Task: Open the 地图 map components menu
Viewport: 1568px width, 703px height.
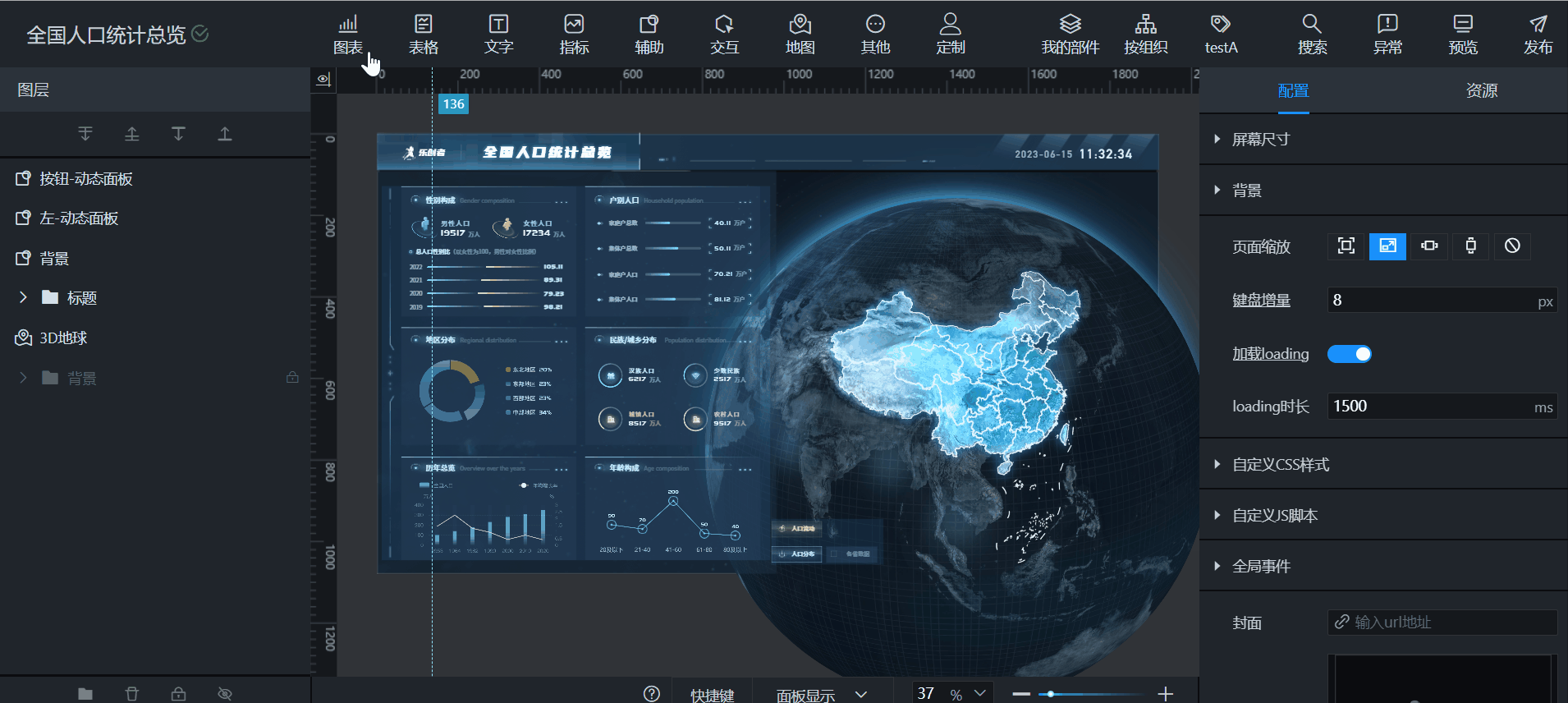Action: tap(800, 34)
